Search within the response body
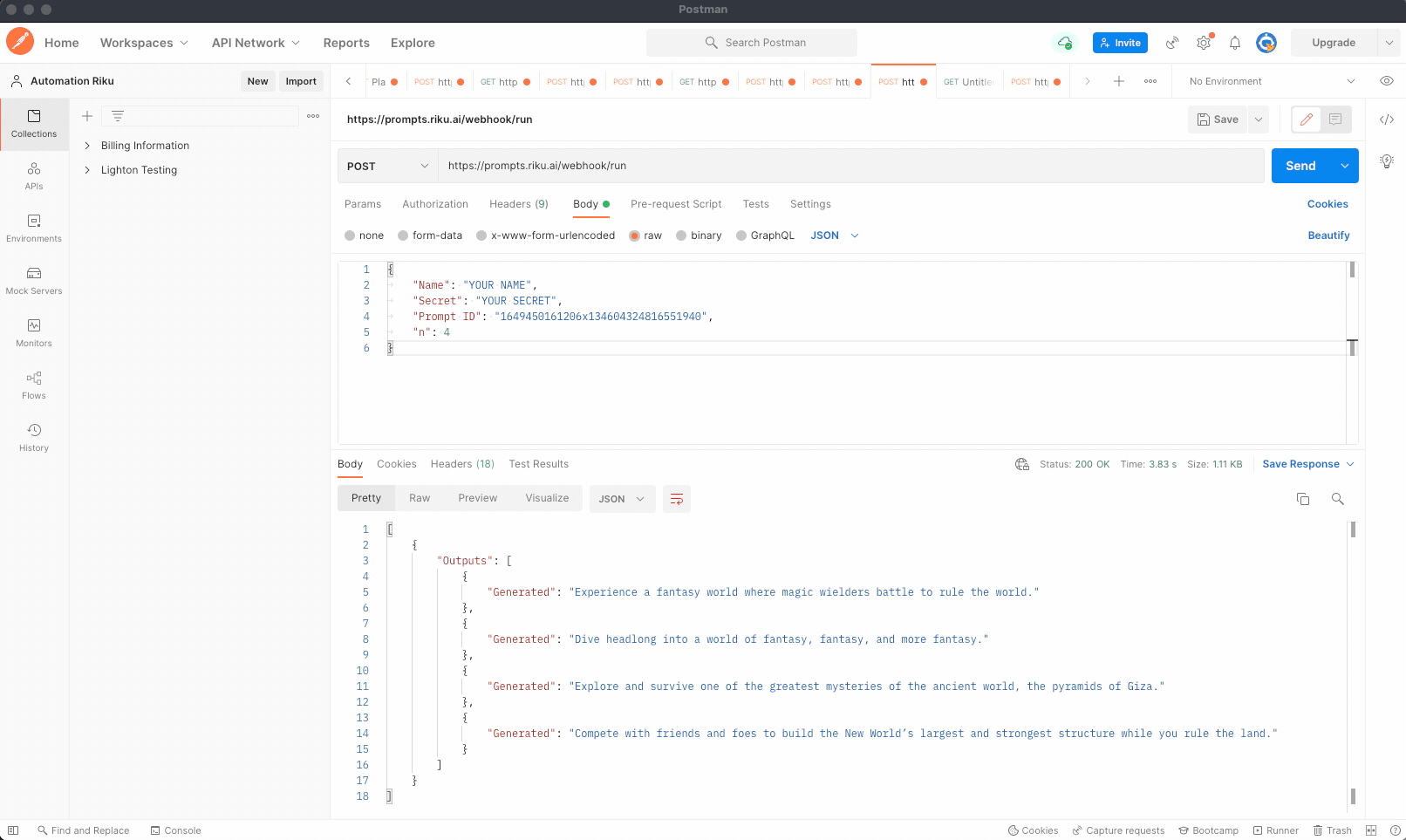 coord(1338,499)
